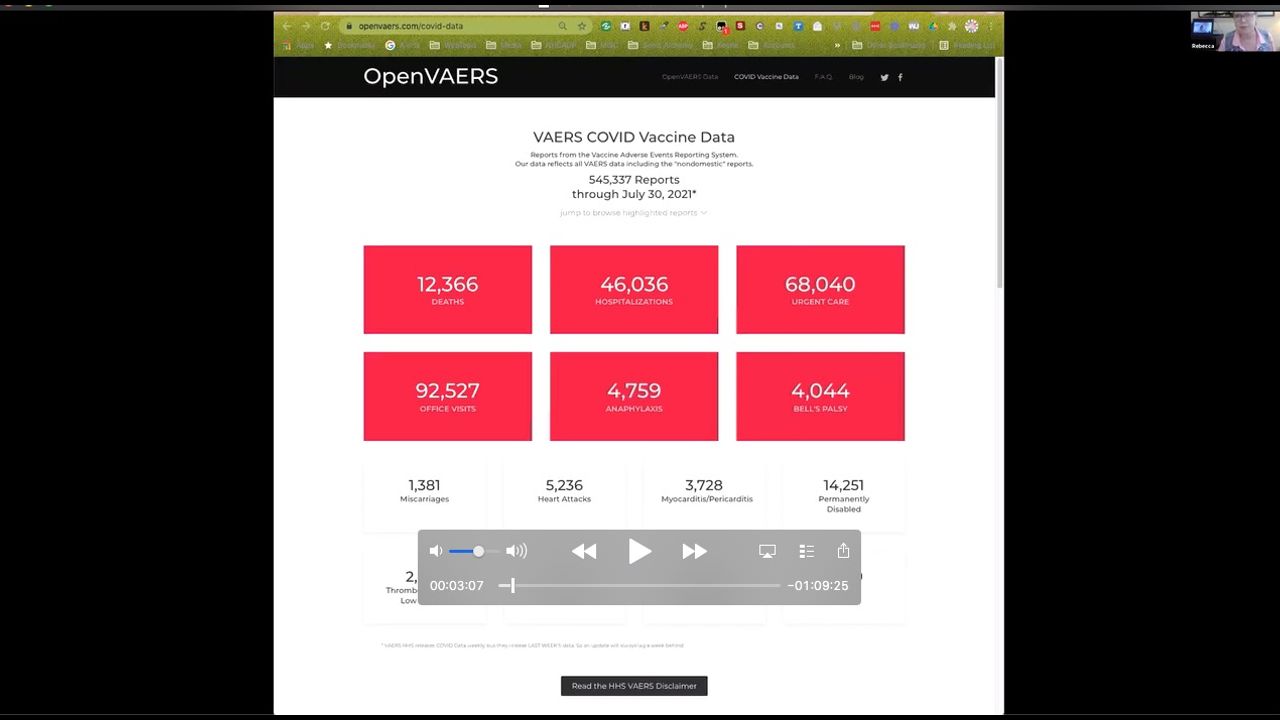Screen dimensions: 1280x720
Task: Open the Facebook icon in site header
Action: [x=900, y=77]
